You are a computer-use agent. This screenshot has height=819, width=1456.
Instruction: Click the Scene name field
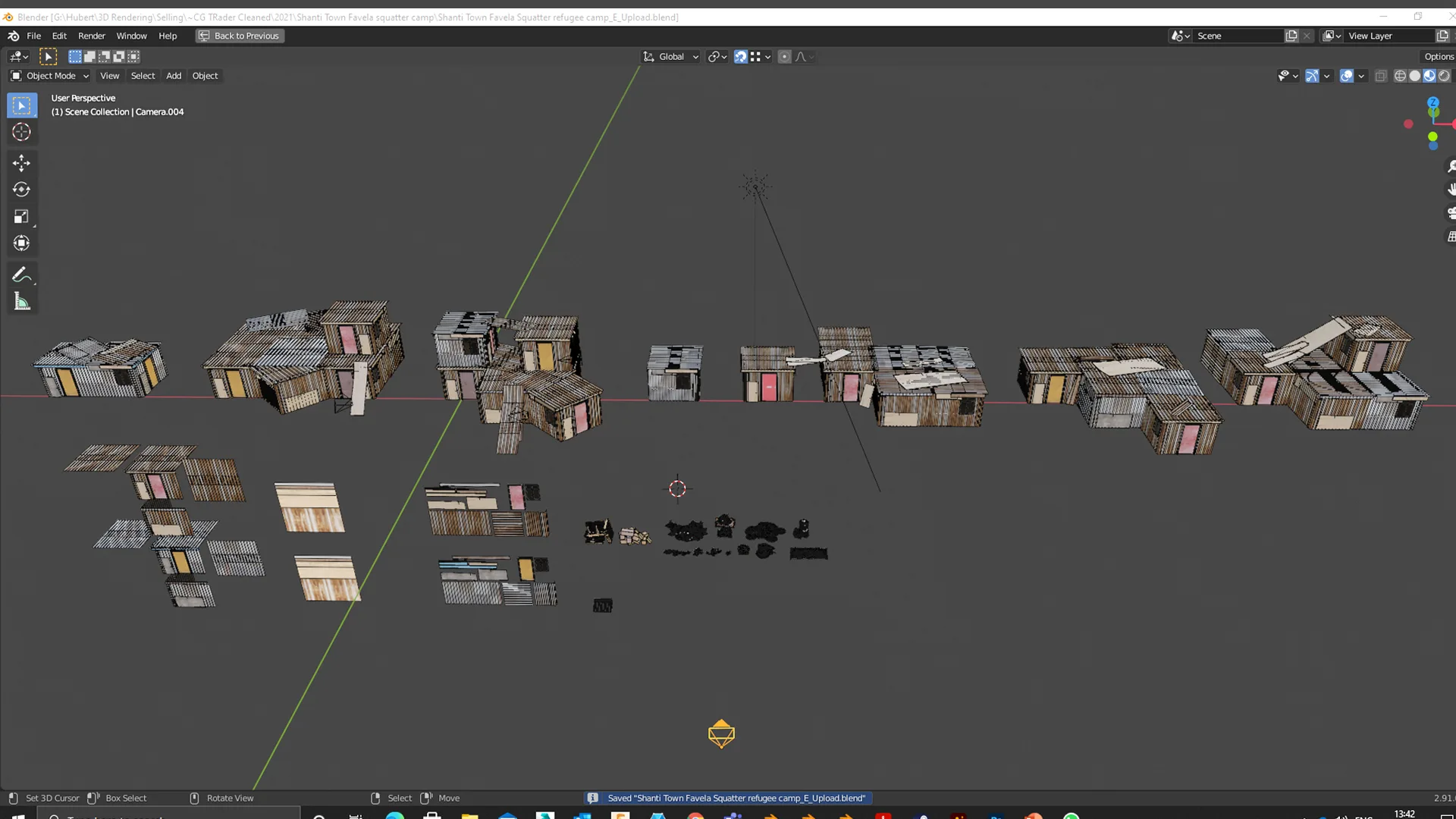tap(1239, 36)
